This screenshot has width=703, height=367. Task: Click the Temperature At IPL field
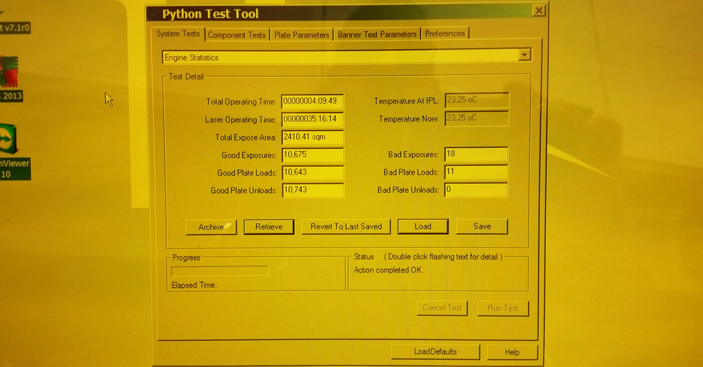[477, 100]
